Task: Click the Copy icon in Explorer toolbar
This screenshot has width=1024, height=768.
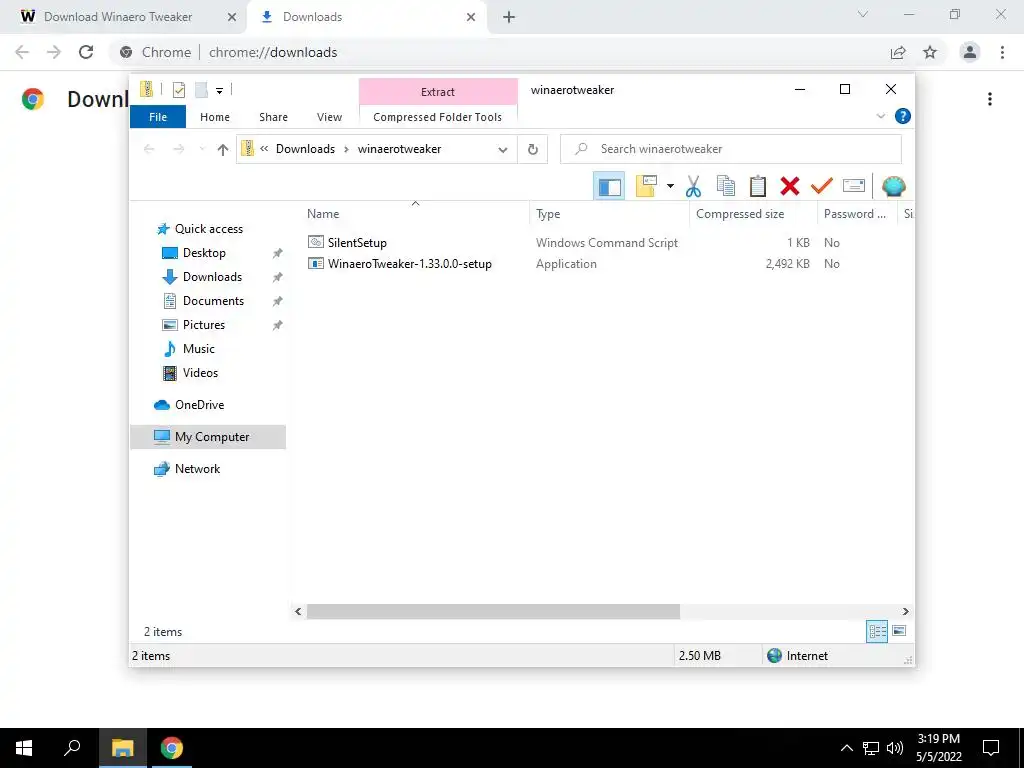Action: pyautogui.click(x=726, y=186)
